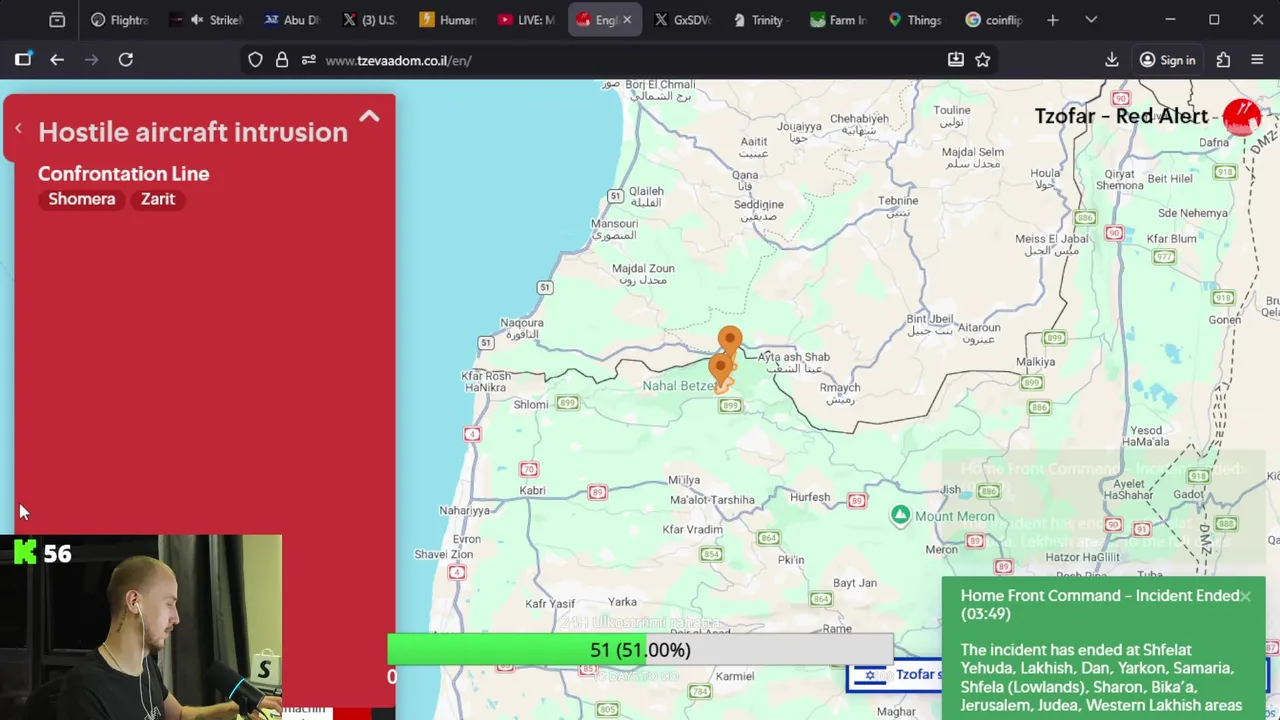Open the extensions puzzle icon
The width and height of the screenshot is (1280, 720).
(1223, 60)
